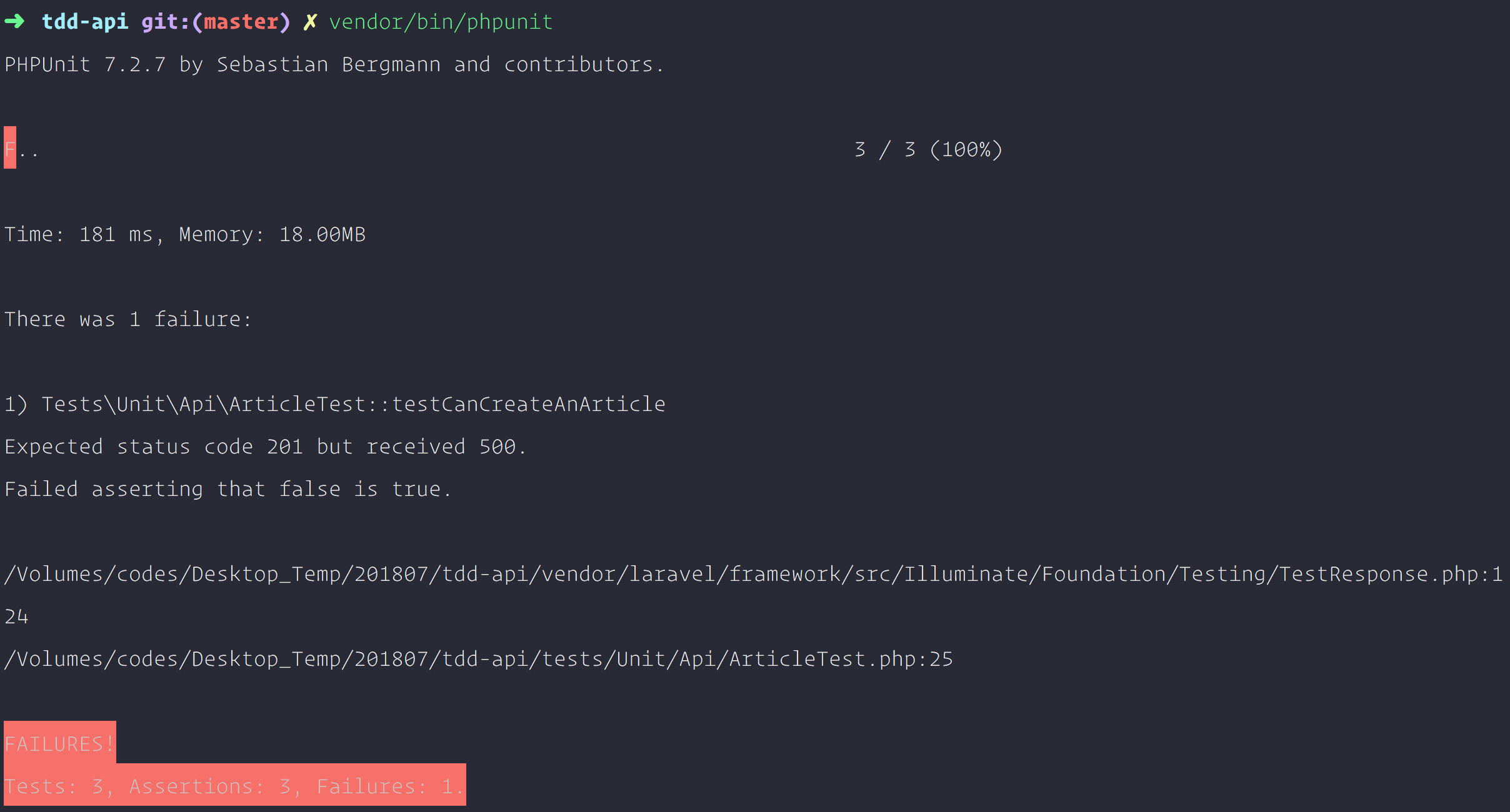Click the green prompt arrow

(14, 22)
